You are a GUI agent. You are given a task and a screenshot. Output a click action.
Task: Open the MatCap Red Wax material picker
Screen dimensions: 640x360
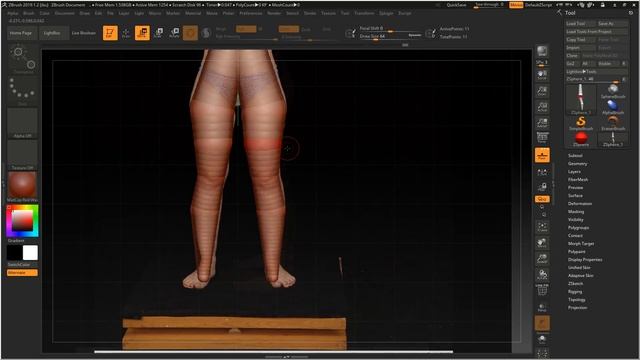(22, 187)
